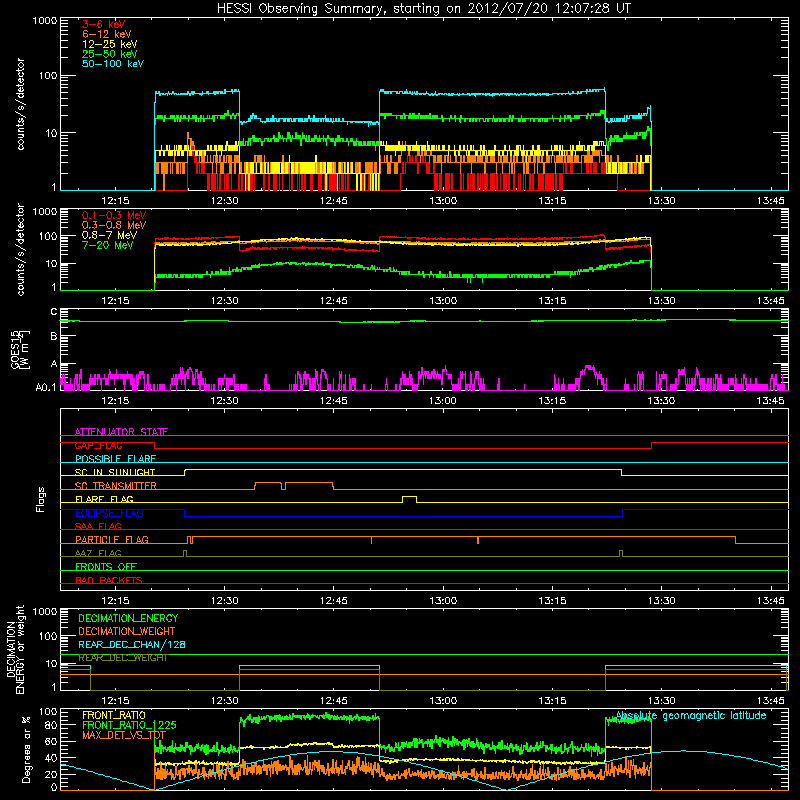Click the 13:45 tick label under the GOES15 plot
800x800 pixels.
coord(770,401)
